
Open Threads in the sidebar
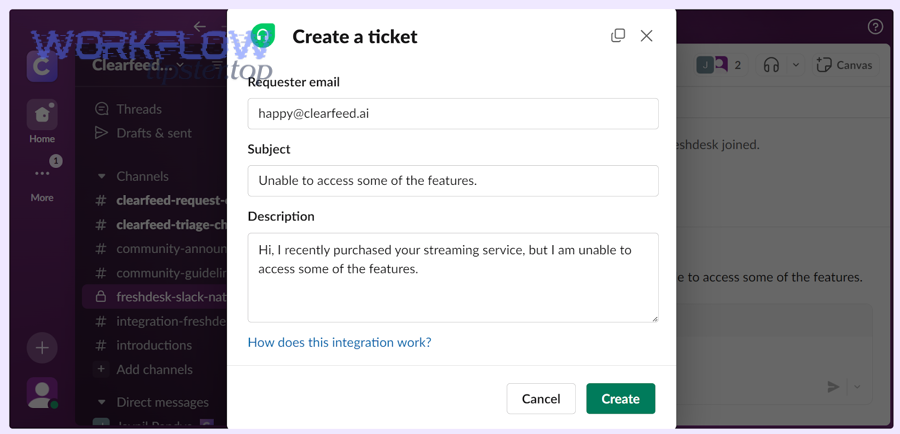[138, 109]
